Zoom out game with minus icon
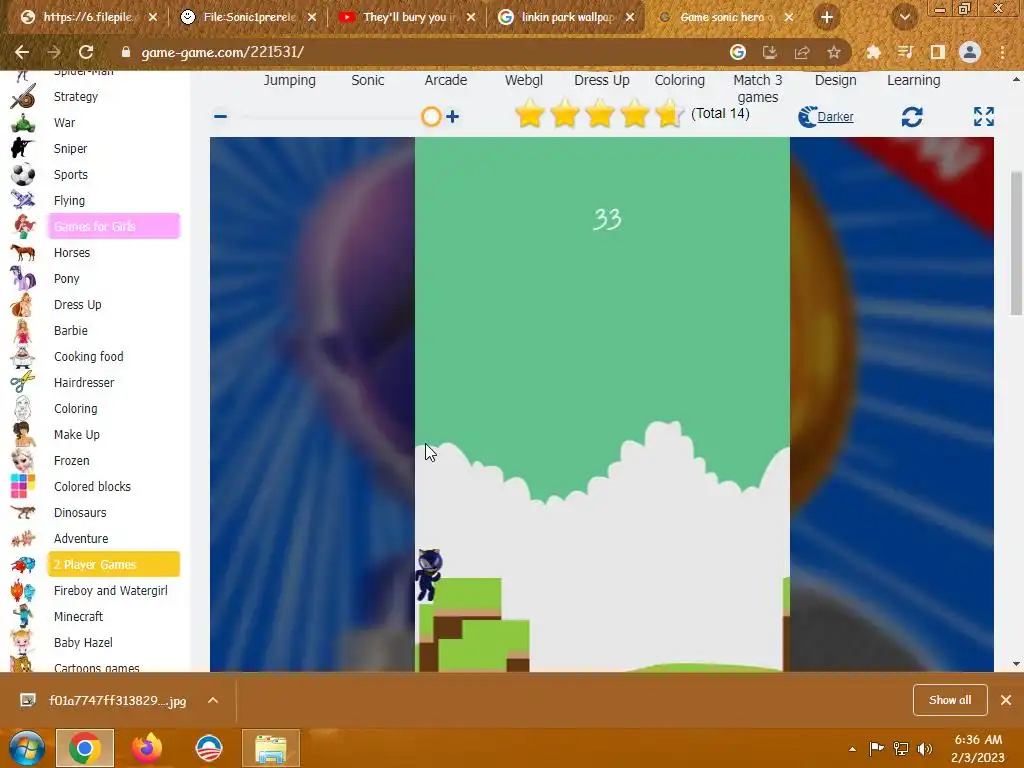The height and width of the screenshot is (768, 1024). point(221,117)
